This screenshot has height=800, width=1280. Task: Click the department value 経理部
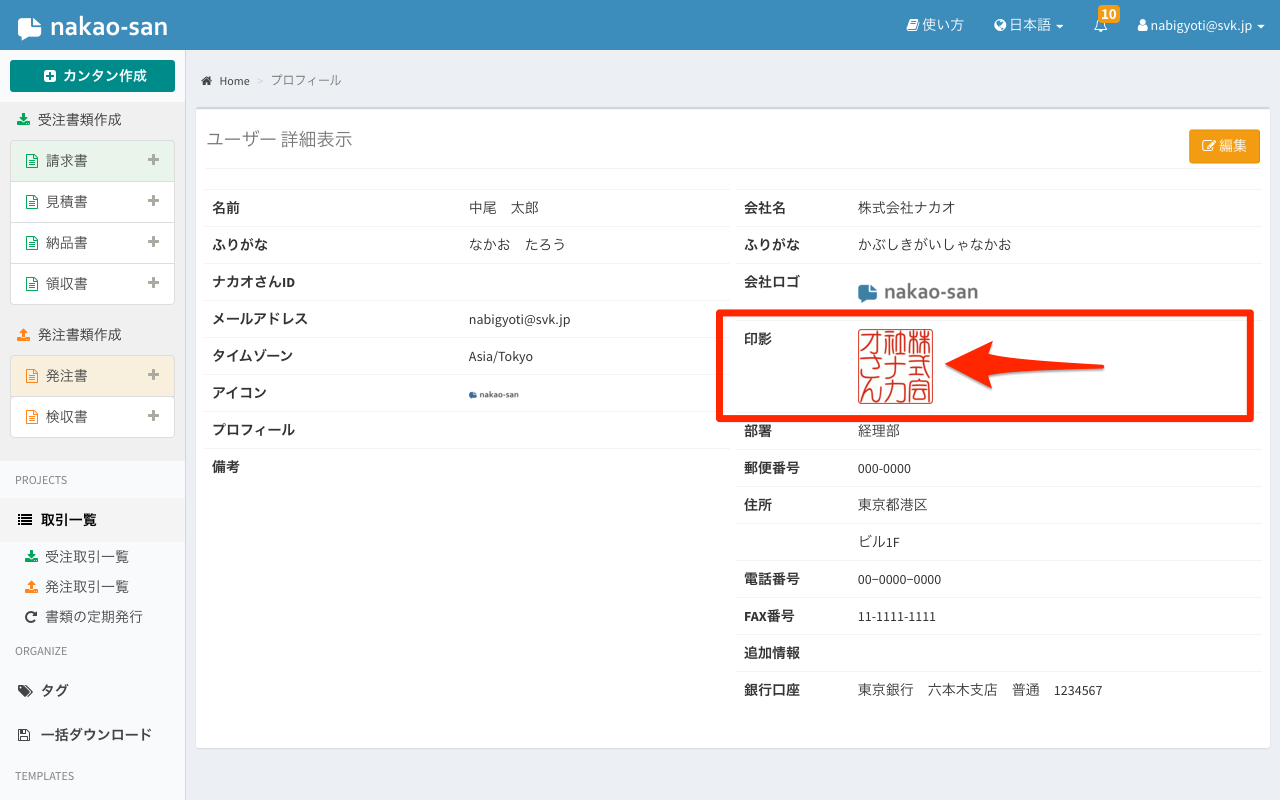coord(879,431)
